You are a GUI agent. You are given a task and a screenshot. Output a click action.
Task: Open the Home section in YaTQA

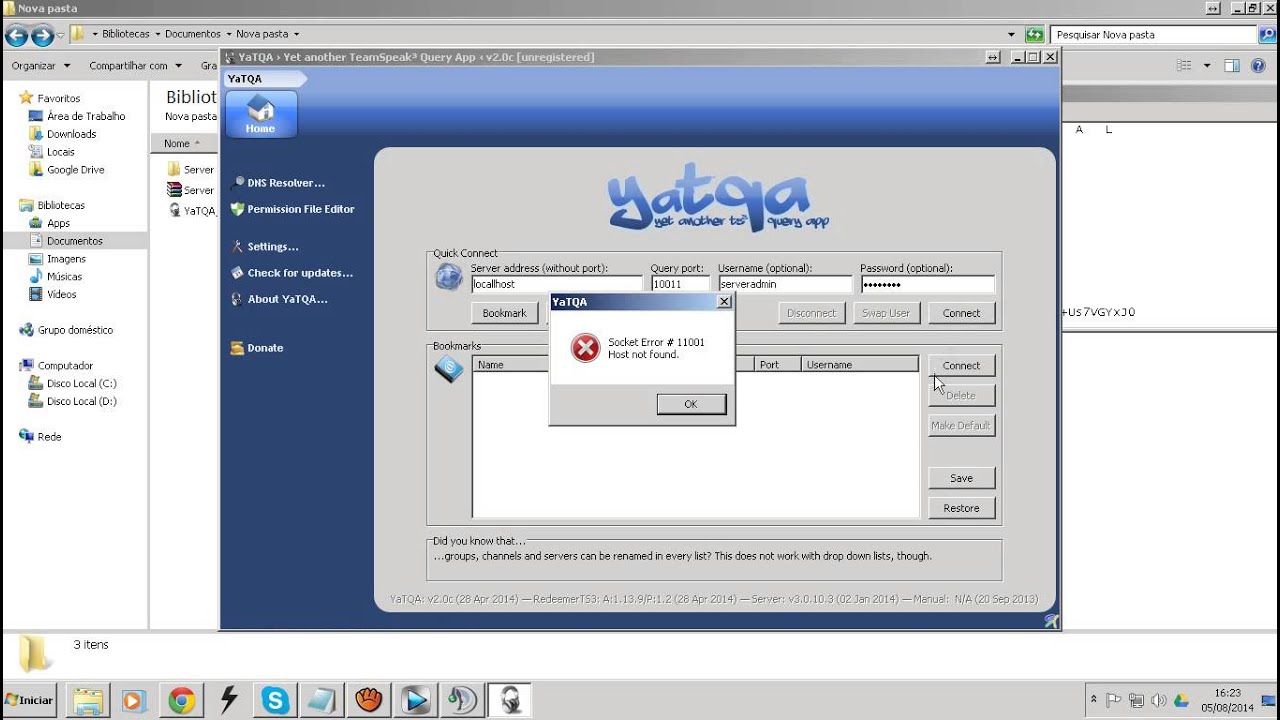[261, 114]
